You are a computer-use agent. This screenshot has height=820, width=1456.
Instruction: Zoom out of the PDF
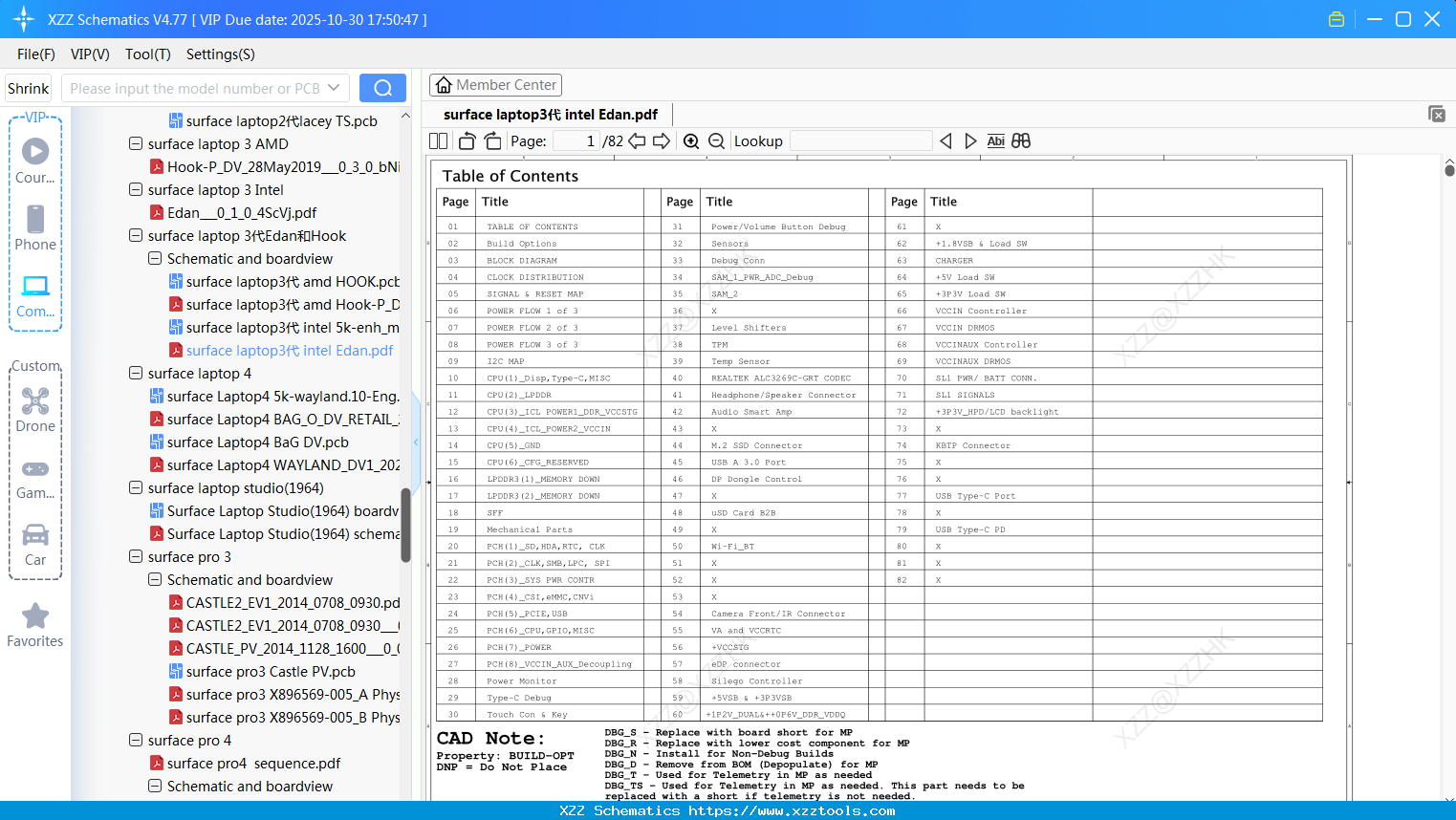point(716,140)
